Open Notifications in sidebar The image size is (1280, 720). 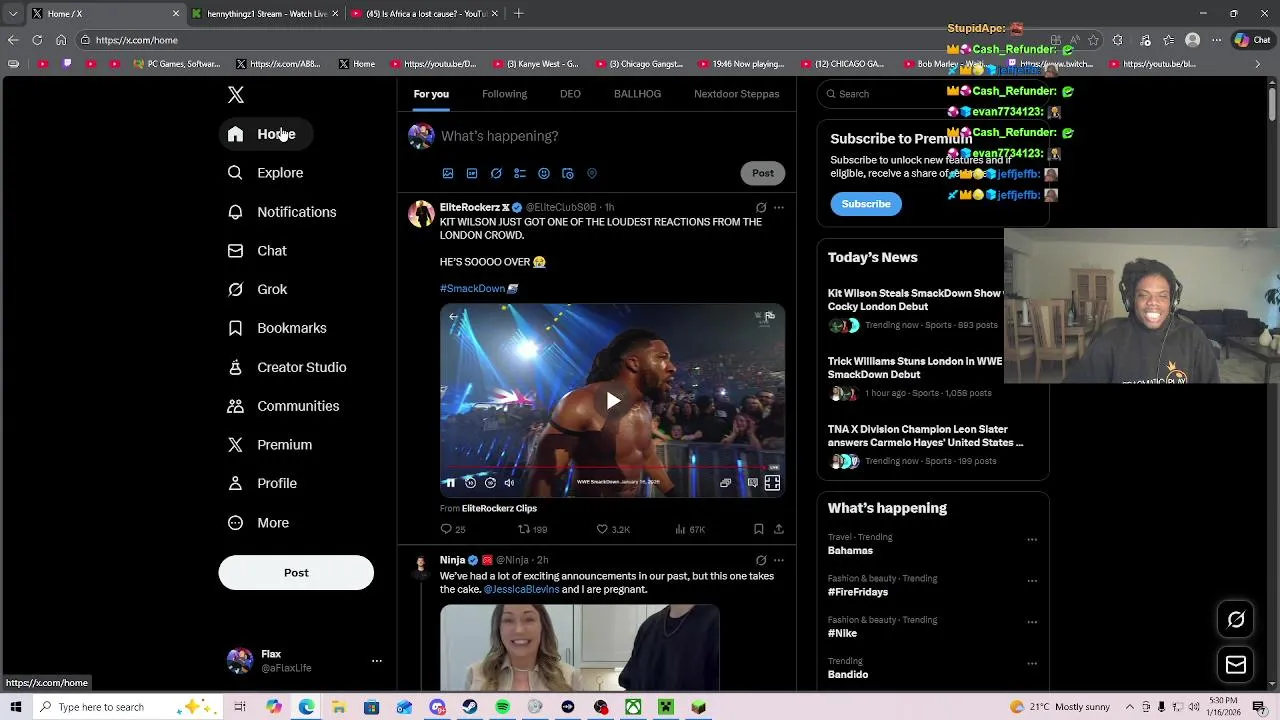pyautogui.click(x=282, y=212)
